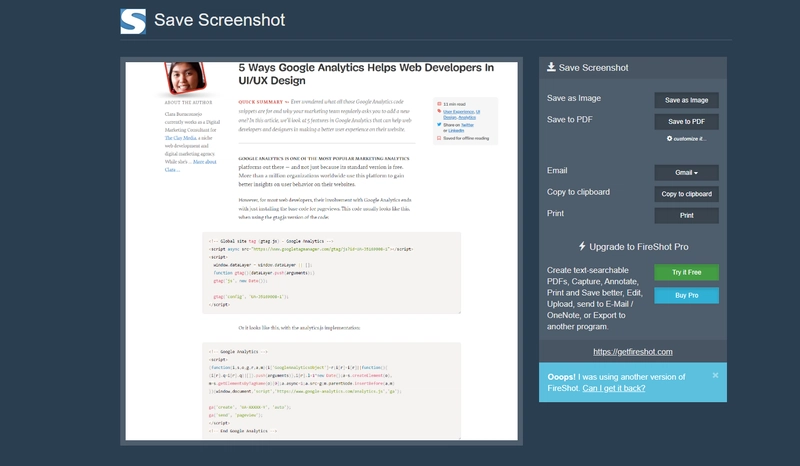
Task: Click the Save to PDF label text
Action: [x=569, y=119]
